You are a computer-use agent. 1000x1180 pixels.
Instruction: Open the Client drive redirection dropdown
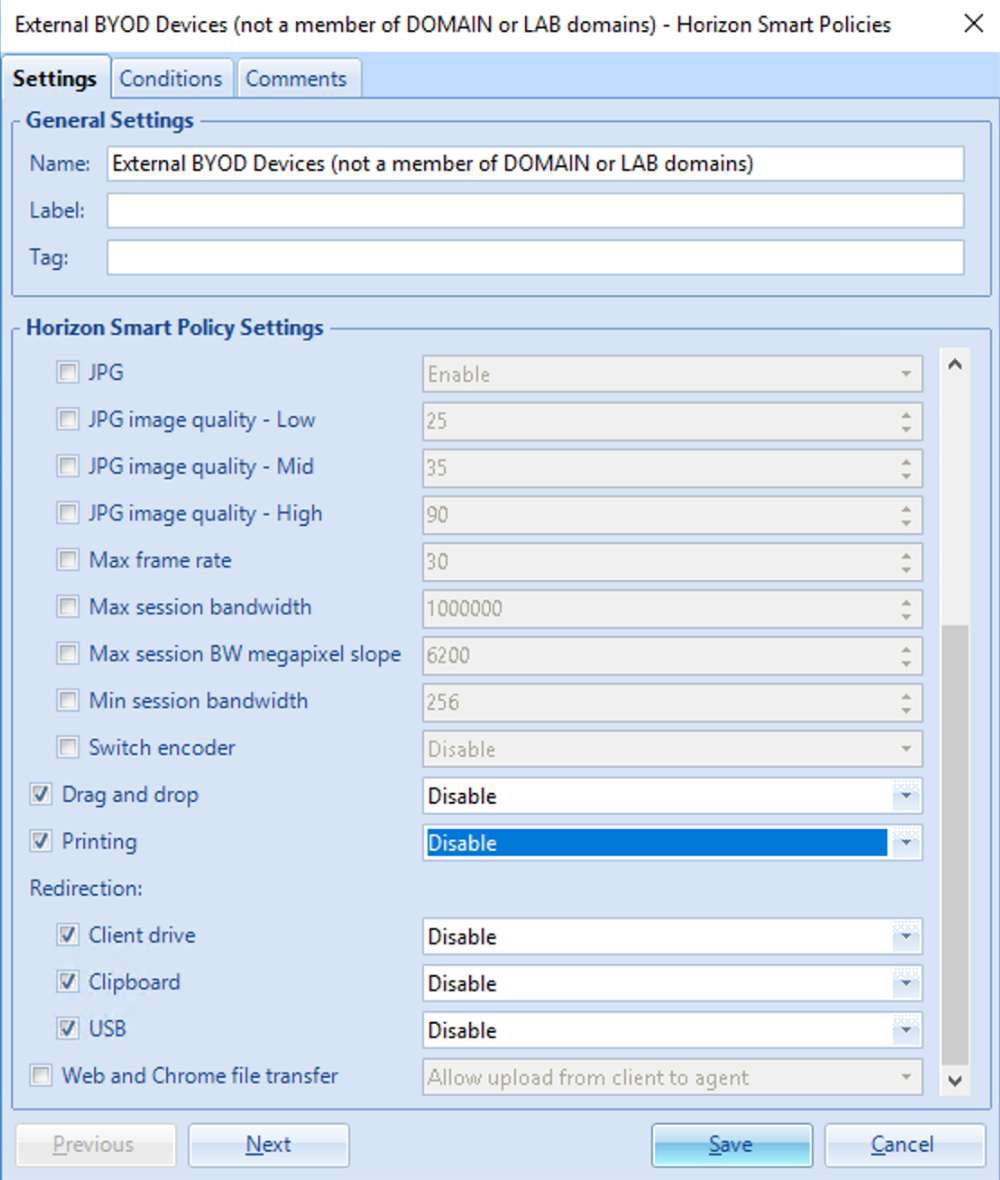pyautogui.click(x=906, y=937)
